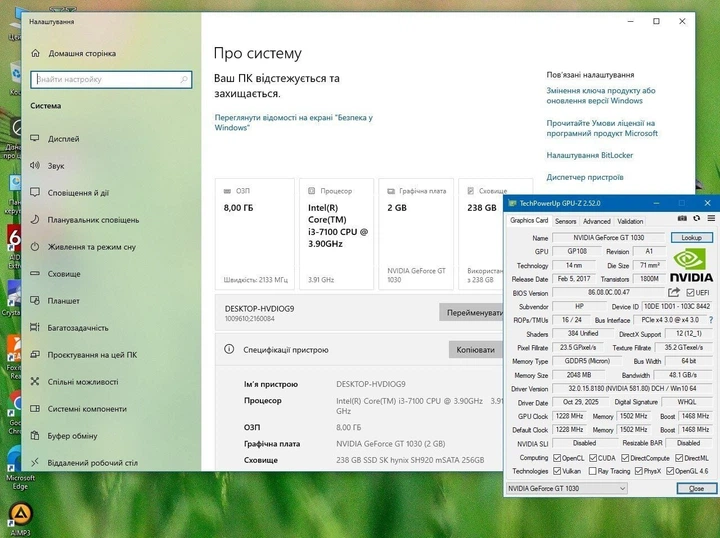Open Microsoft license terms link
Image resolution: width=720 pixels, height=538 pixels.
coord(602,128)
